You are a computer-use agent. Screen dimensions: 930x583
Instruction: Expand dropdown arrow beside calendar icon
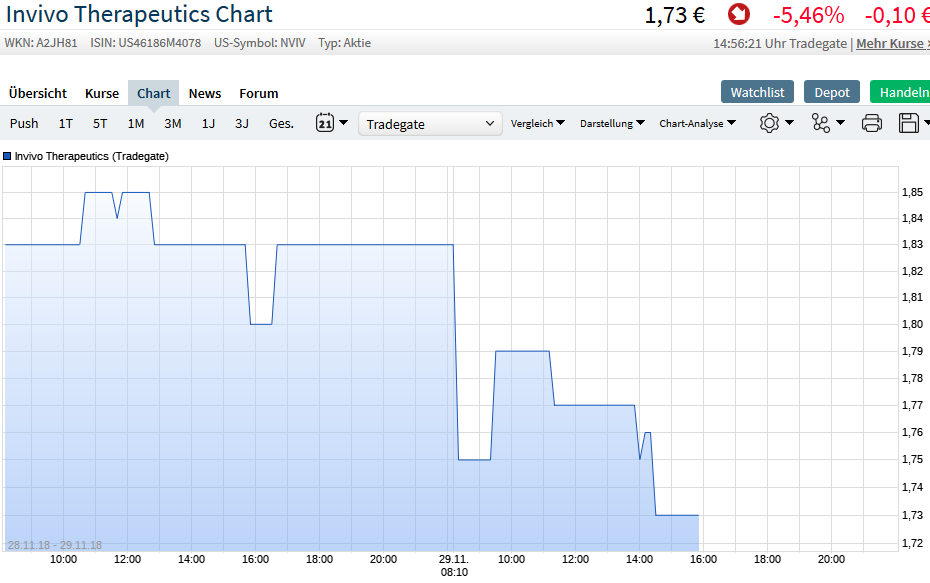343,123
